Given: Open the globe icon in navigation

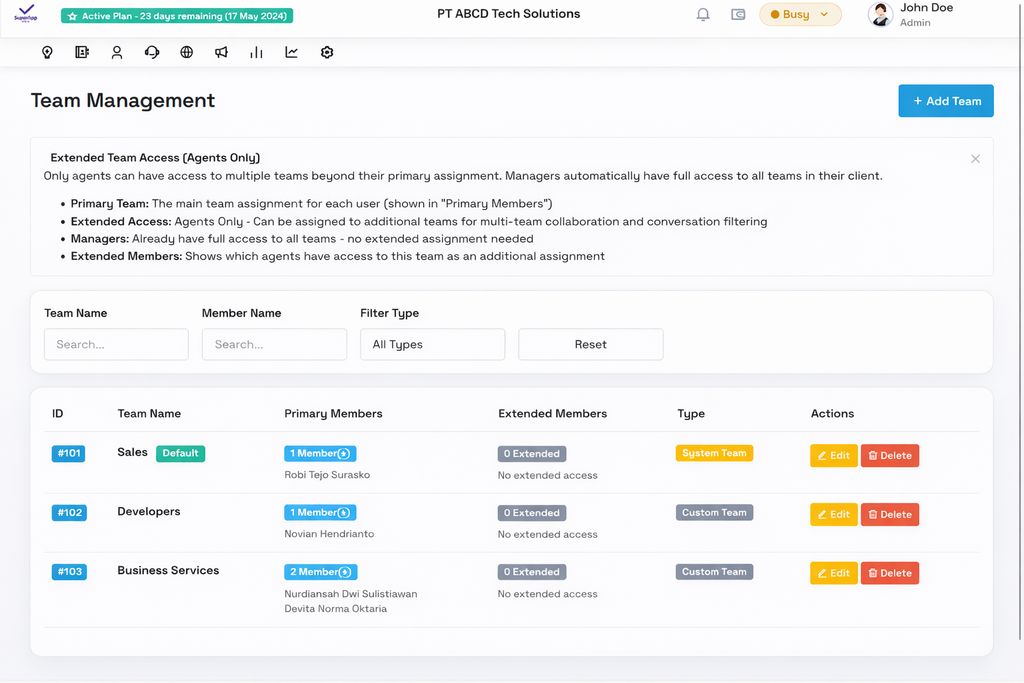Looking at the screenshot, I should [x=187, y=53].
